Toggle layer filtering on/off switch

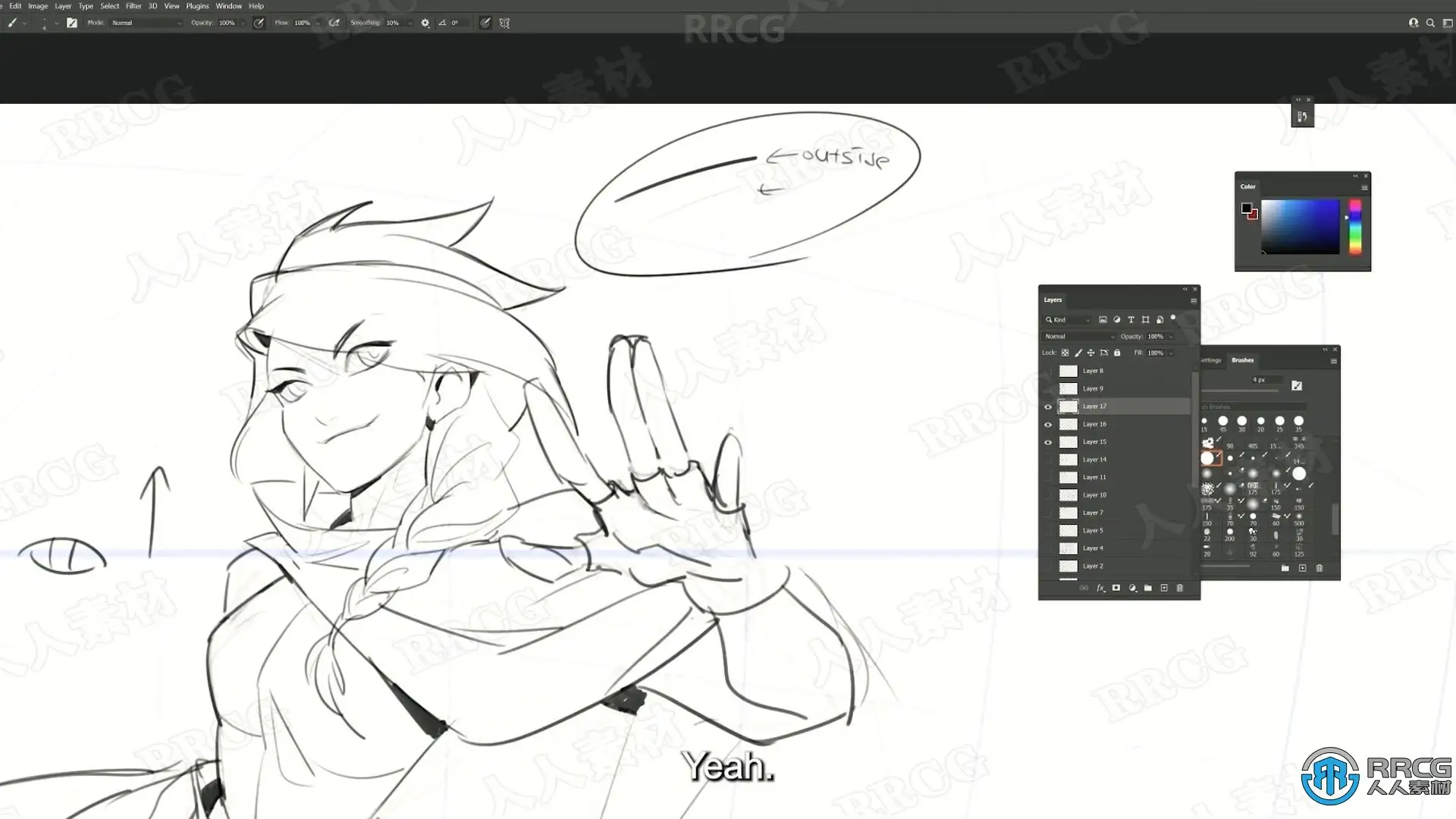pos(1173,318)
